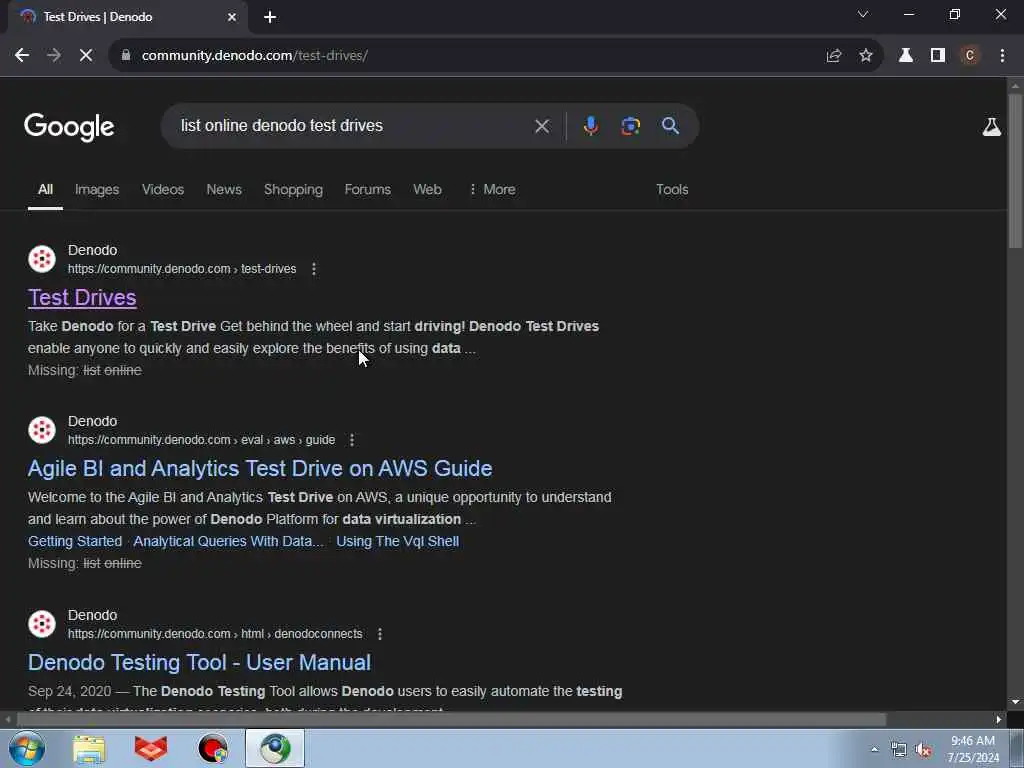Close the Test Drives | Denodo tab
This screenshot has height=768, width=1024.
coord(232,17)
